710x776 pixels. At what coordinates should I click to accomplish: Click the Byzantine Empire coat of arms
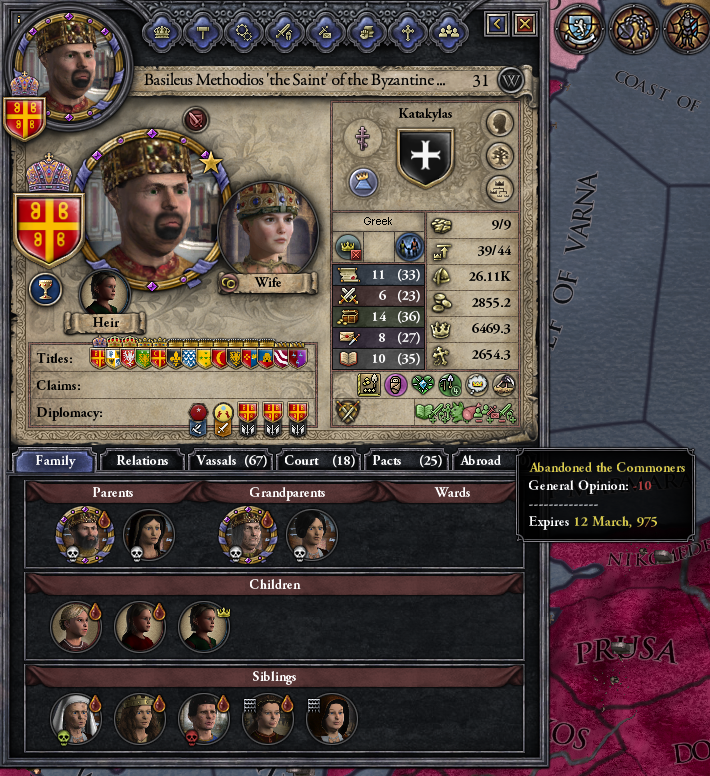tap(48, 228)
